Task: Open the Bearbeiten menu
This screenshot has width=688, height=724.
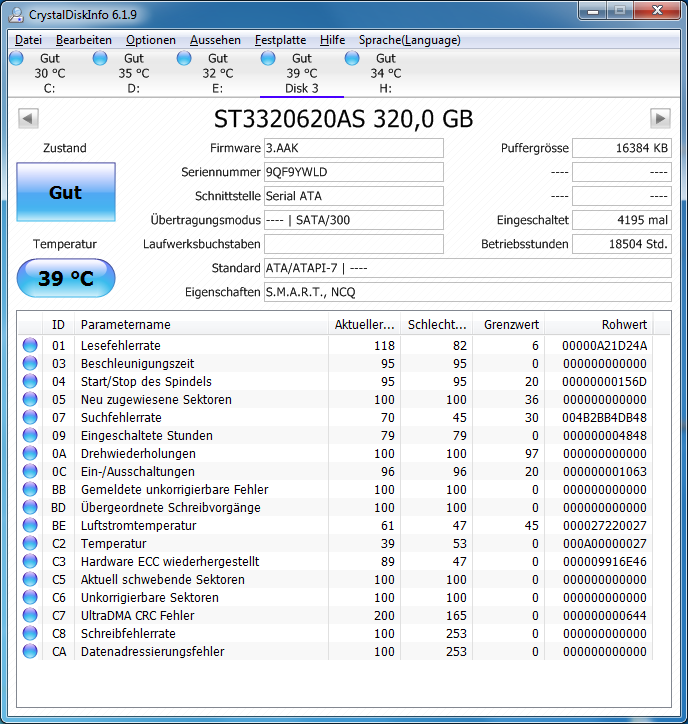Action: (x=84, y=40)
